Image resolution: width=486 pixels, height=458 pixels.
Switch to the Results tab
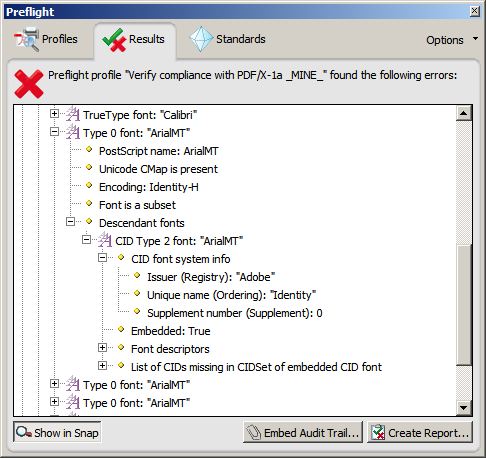click(x=135, y=40)
